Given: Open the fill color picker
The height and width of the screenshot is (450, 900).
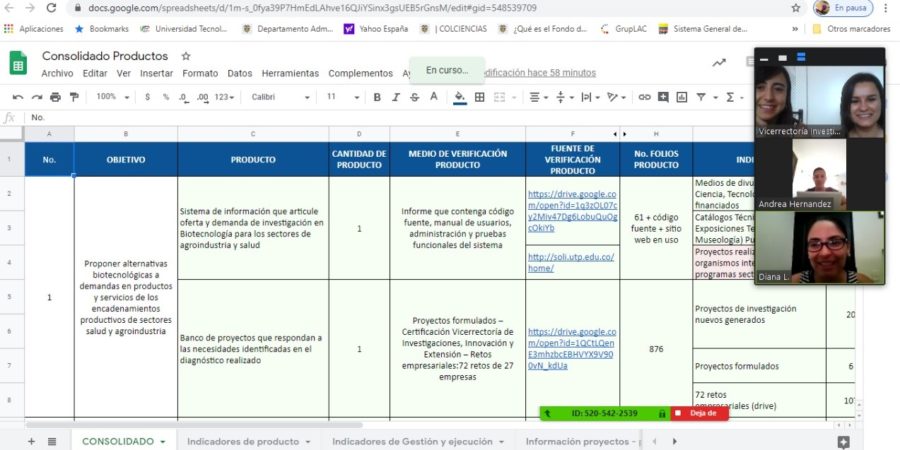Looking at the screenshot, I should (460, 97).
